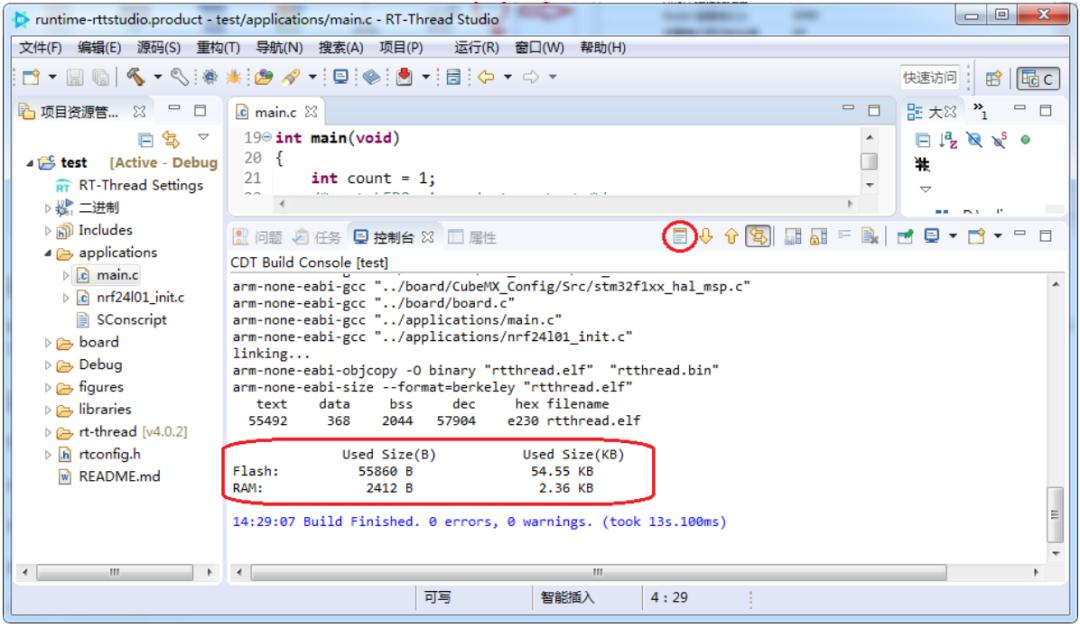Expand the Includes node
The image size is (1080, 628).
click(x=48, y=231)
